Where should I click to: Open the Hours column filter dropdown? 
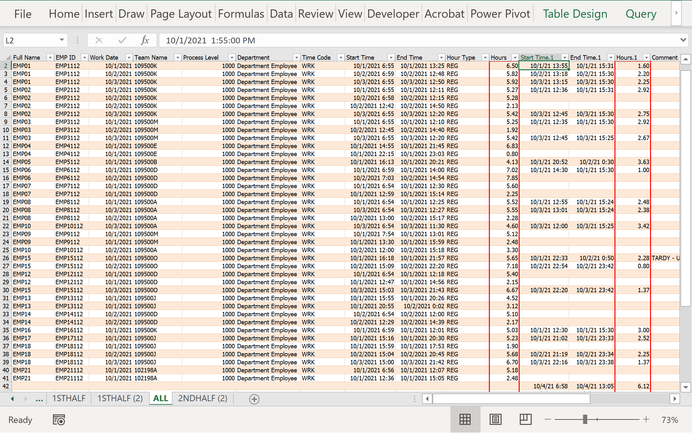pos(515,57)
